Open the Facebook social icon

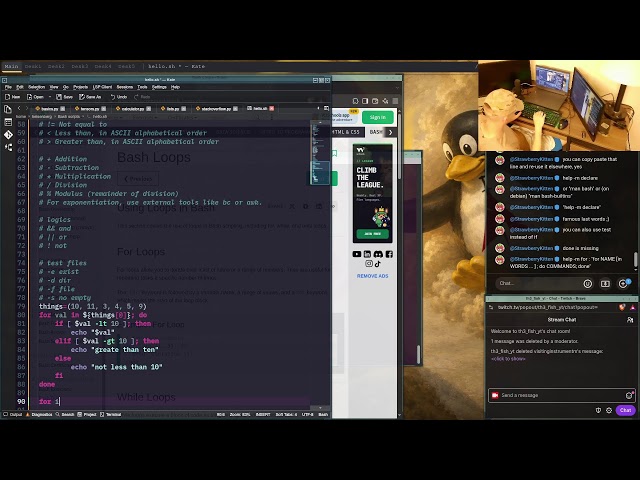389,254
